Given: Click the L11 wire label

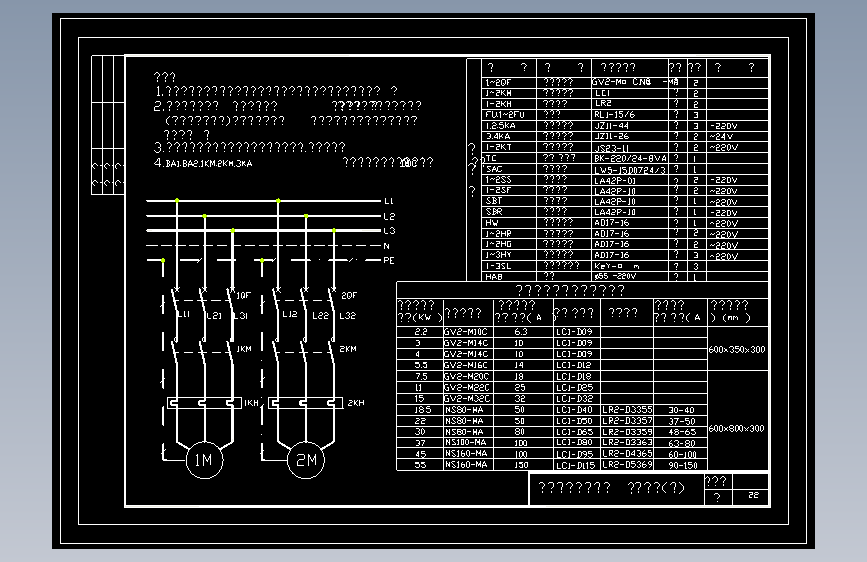Looking at the screenshot, I should click(x=184, y=314).
